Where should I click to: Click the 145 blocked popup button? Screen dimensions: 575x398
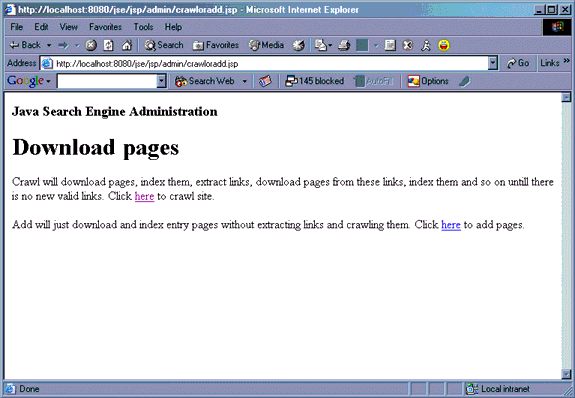click(315, 81)
